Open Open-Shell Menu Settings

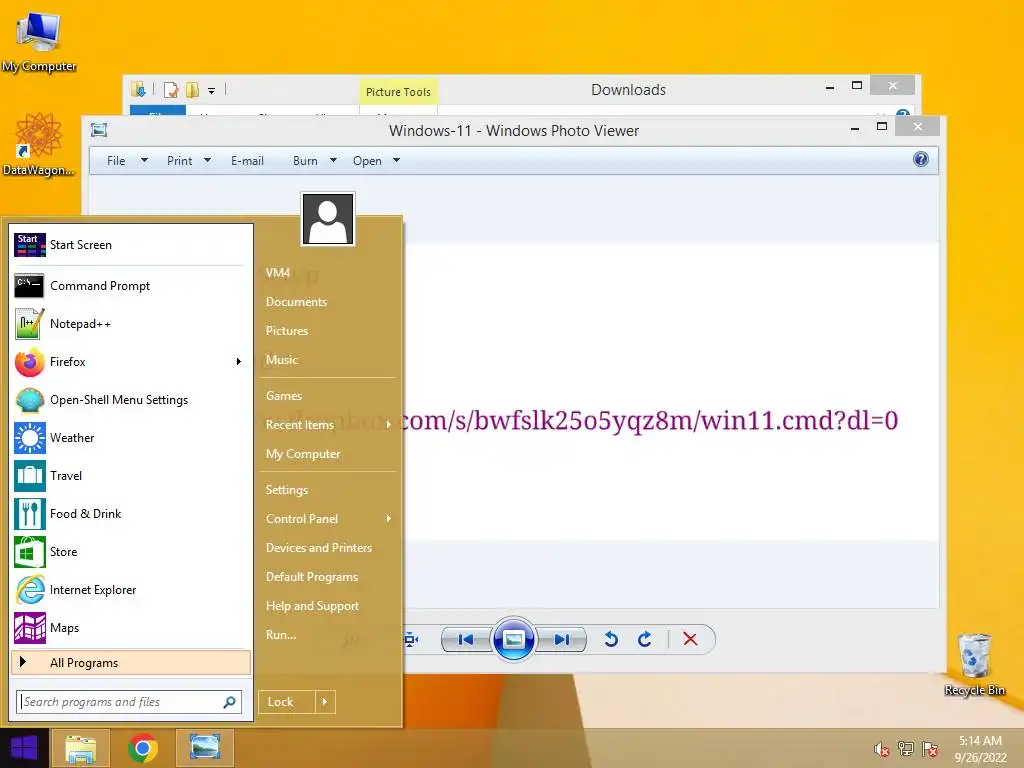[131, 400]
